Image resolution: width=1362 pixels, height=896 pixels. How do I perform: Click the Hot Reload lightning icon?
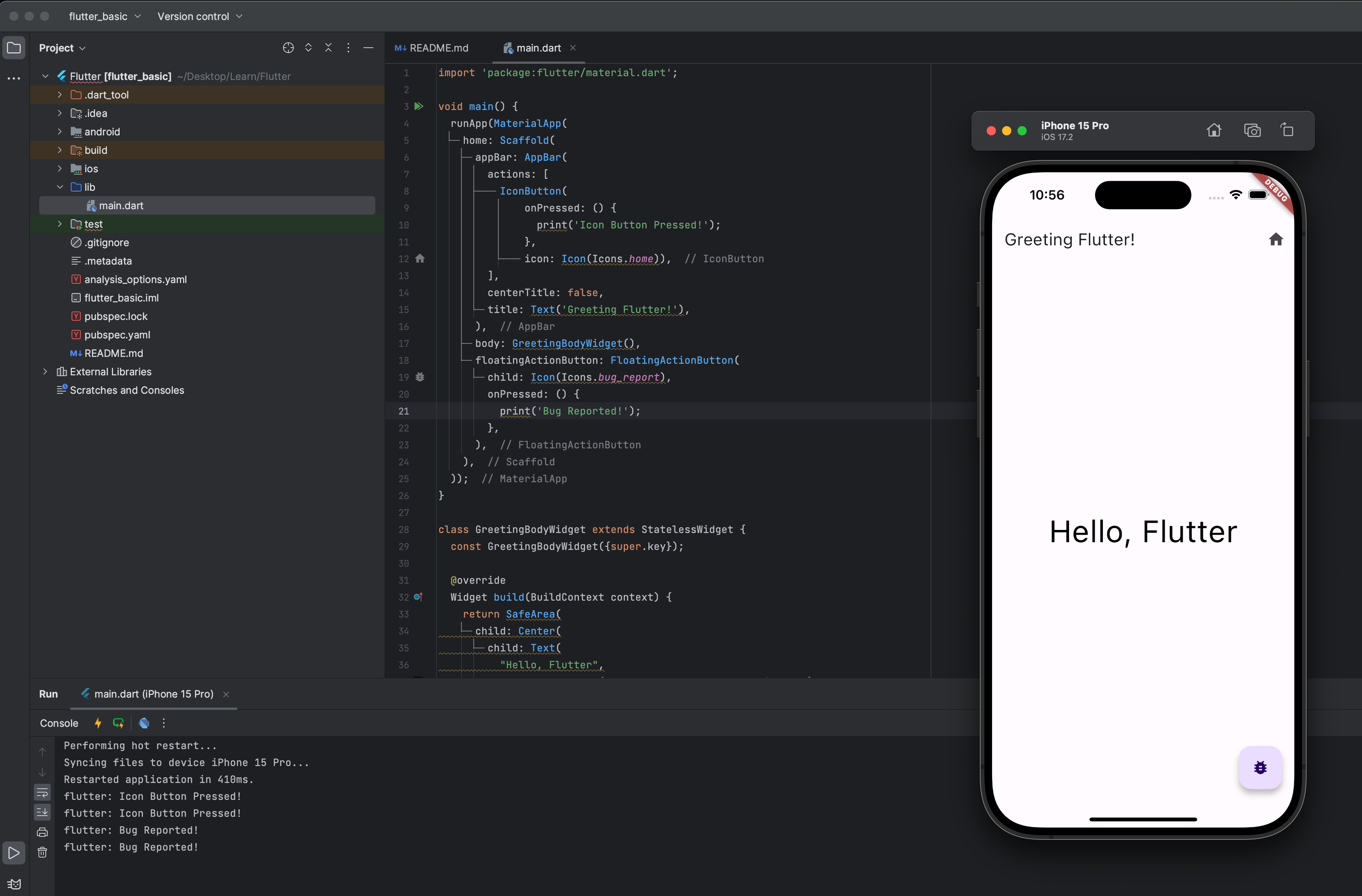pos(98,723)
